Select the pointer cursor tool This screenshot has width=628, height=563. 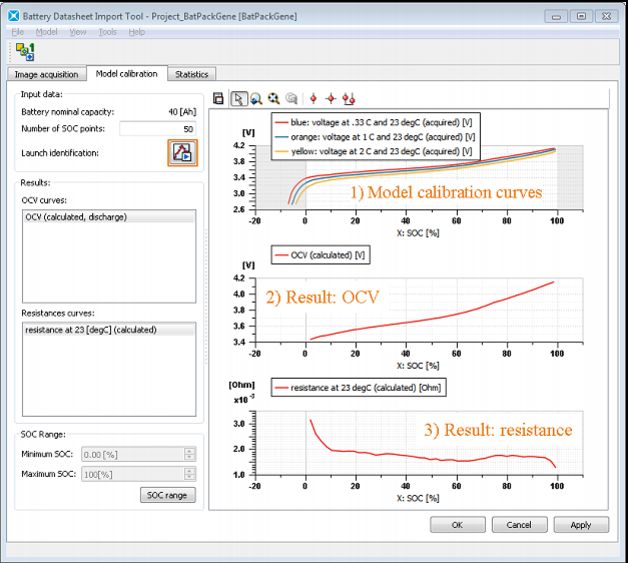click(x=238, y=99)
